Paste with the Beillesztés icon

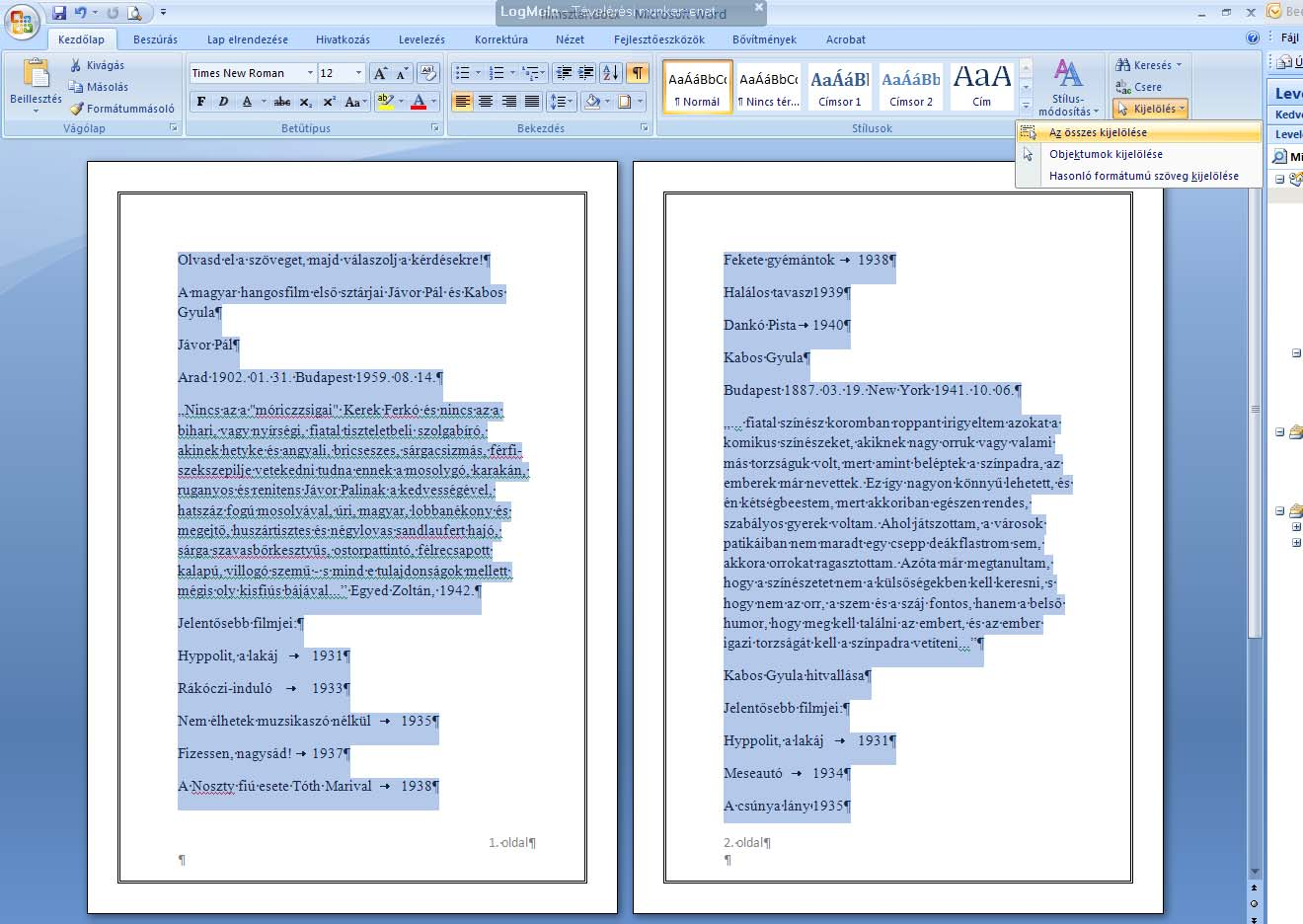(x=36, y=75)
